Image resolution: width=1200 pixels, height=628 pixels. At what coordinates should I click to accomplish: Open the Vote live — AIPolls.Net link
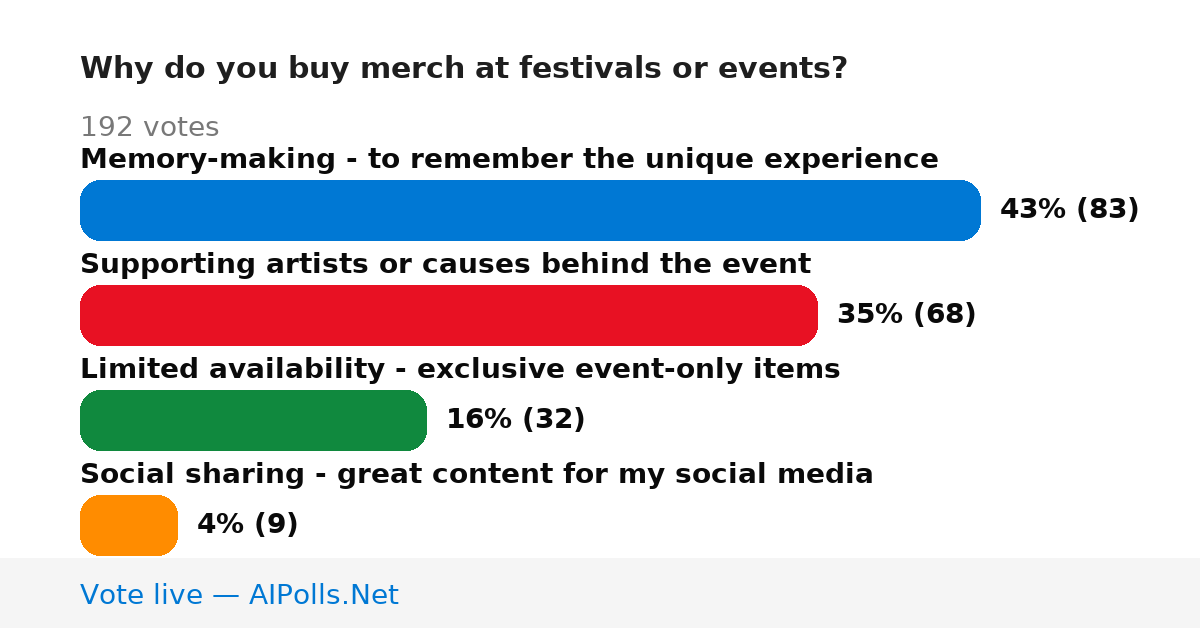(x=239, y=595)
